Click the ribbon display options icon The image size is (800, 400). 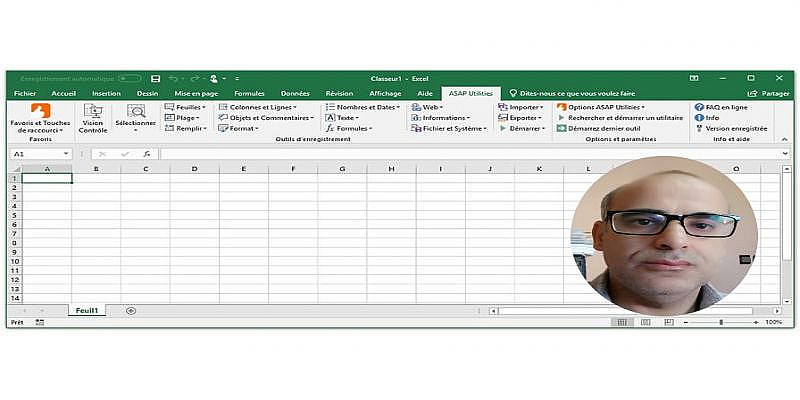[694, 79]
